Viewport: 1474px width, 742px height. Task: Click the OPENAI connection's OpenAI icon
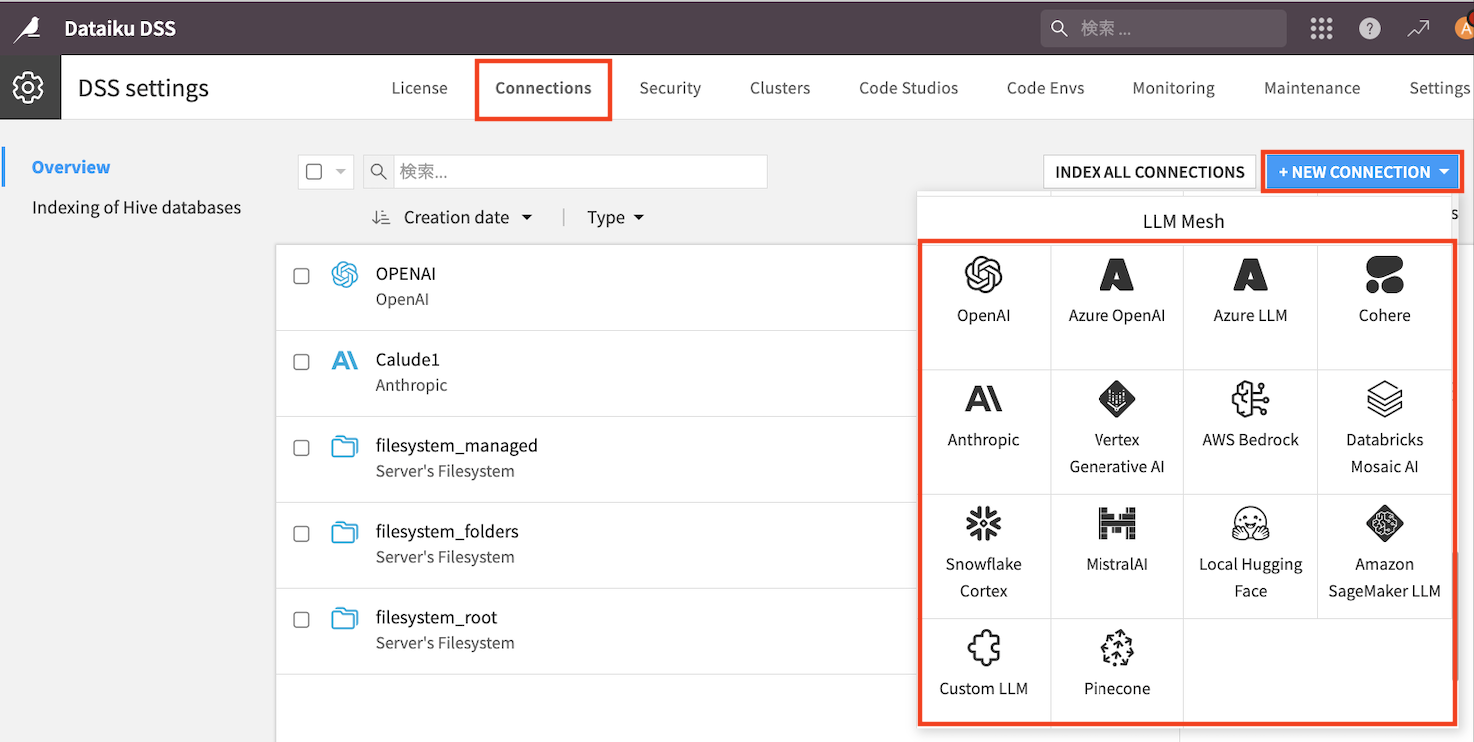[345, 274]
